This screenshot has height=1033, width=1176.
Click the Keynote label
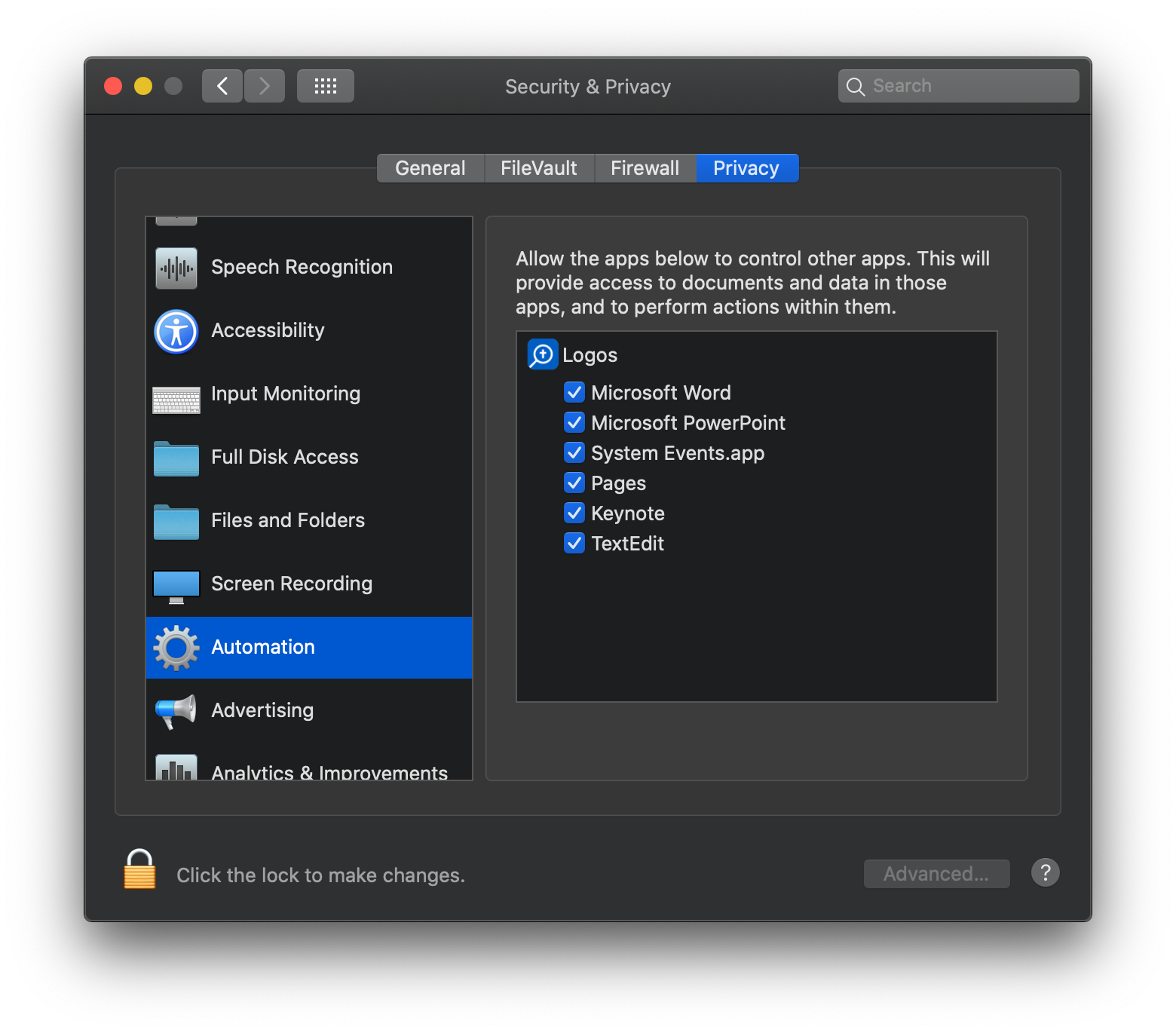[x=628, y=513]
